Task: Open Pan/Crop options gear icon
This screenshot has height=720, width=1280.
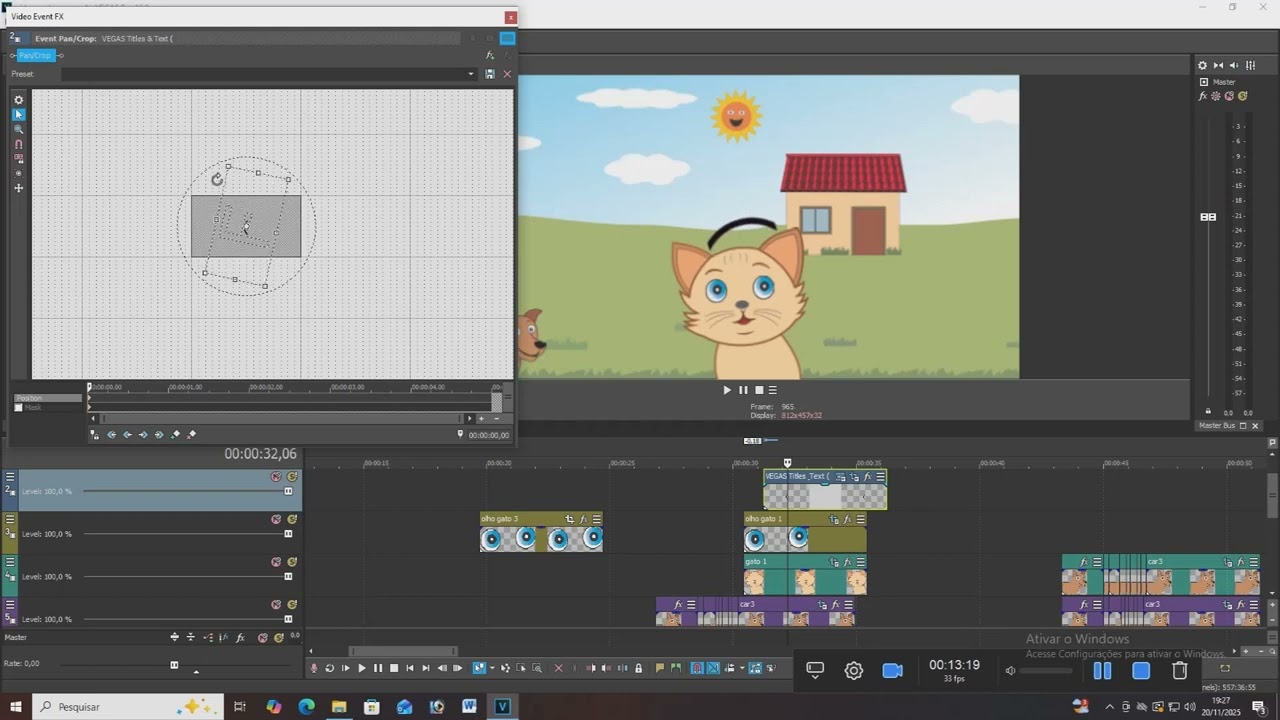Action: [18, 100]
